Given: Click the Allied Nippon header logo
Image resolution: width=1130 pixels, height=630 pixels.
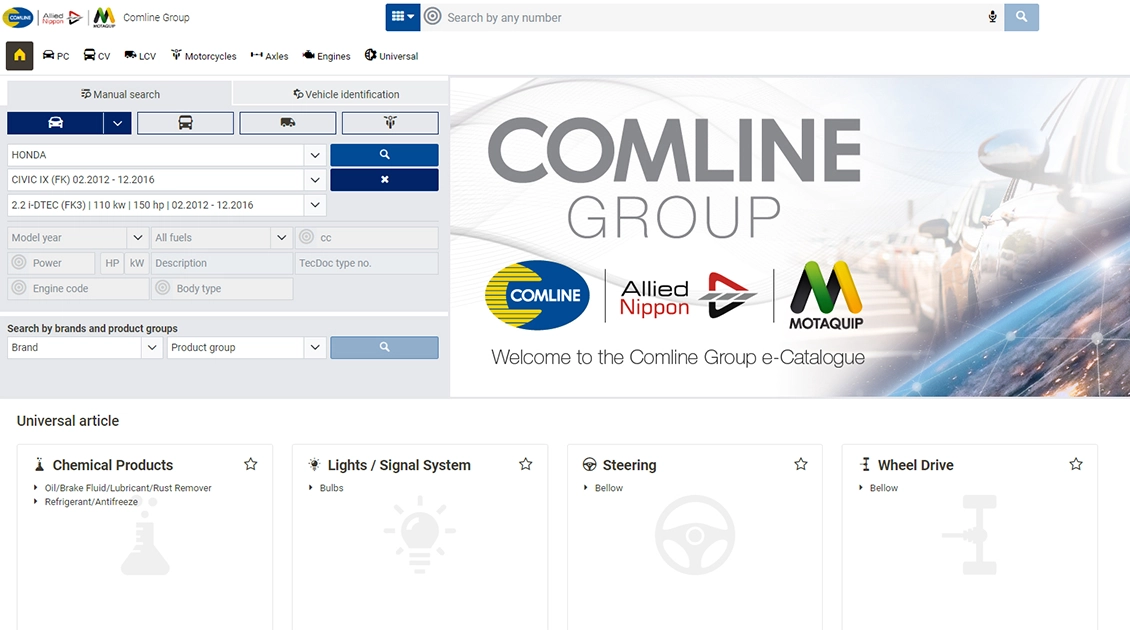Looking at the screenshot, I should (62, 17).
